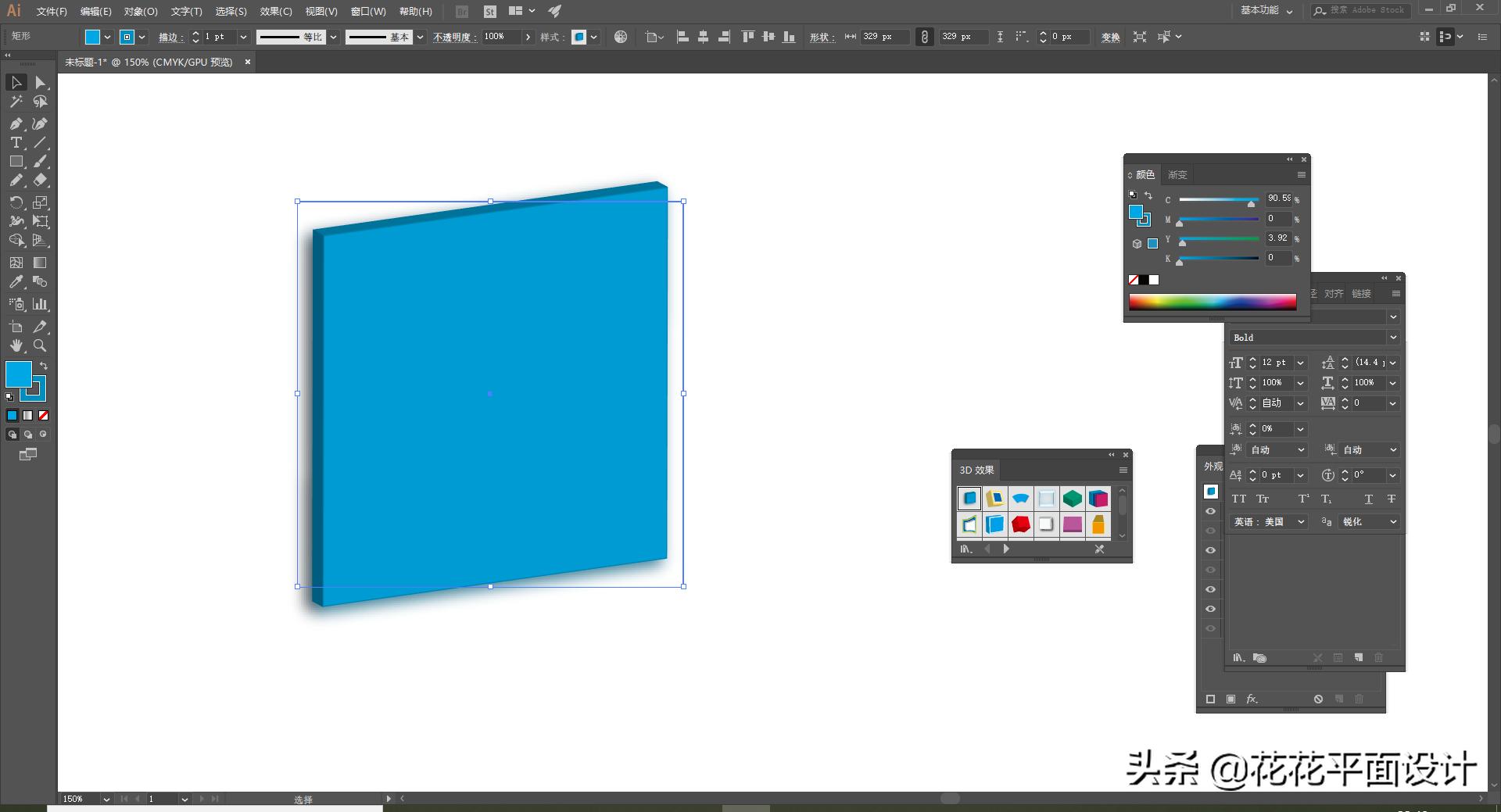Click the Gradient tool
Screen dimensions: 1501x812
tap(40, 263)
